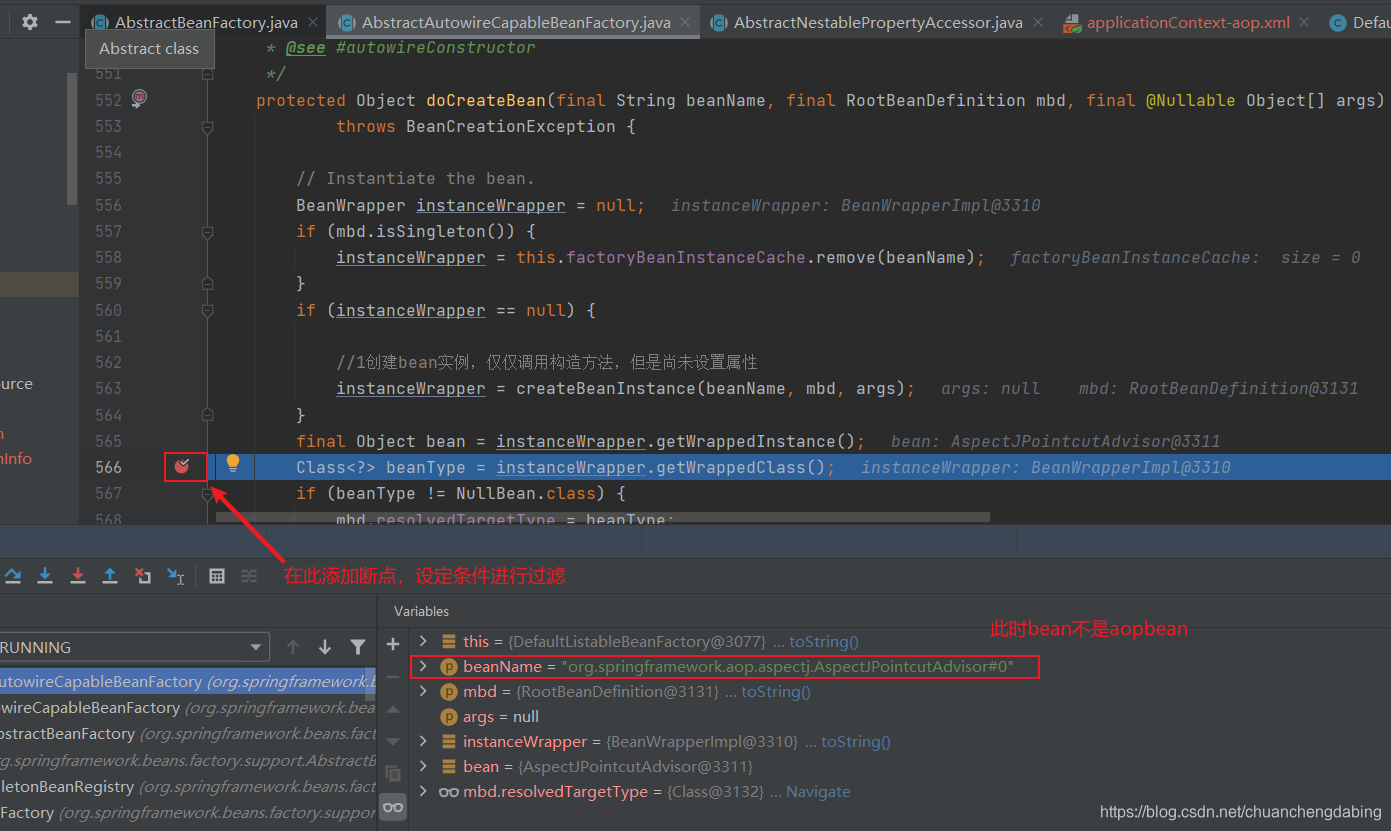Screen dimensions: 1391x831
Task: Click createBeanInstance call on line 563
Action: [605, 388]
